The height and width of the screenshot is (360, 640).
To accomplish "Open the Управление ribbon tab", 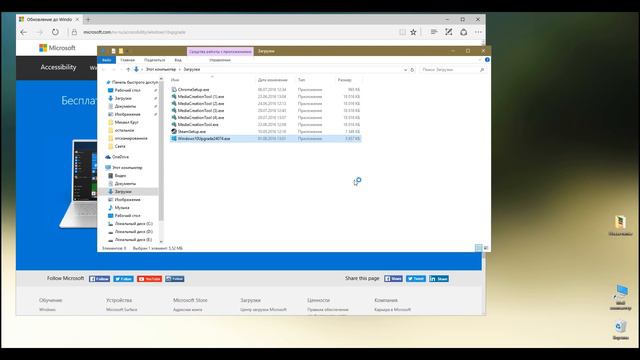I will [220, 60].
